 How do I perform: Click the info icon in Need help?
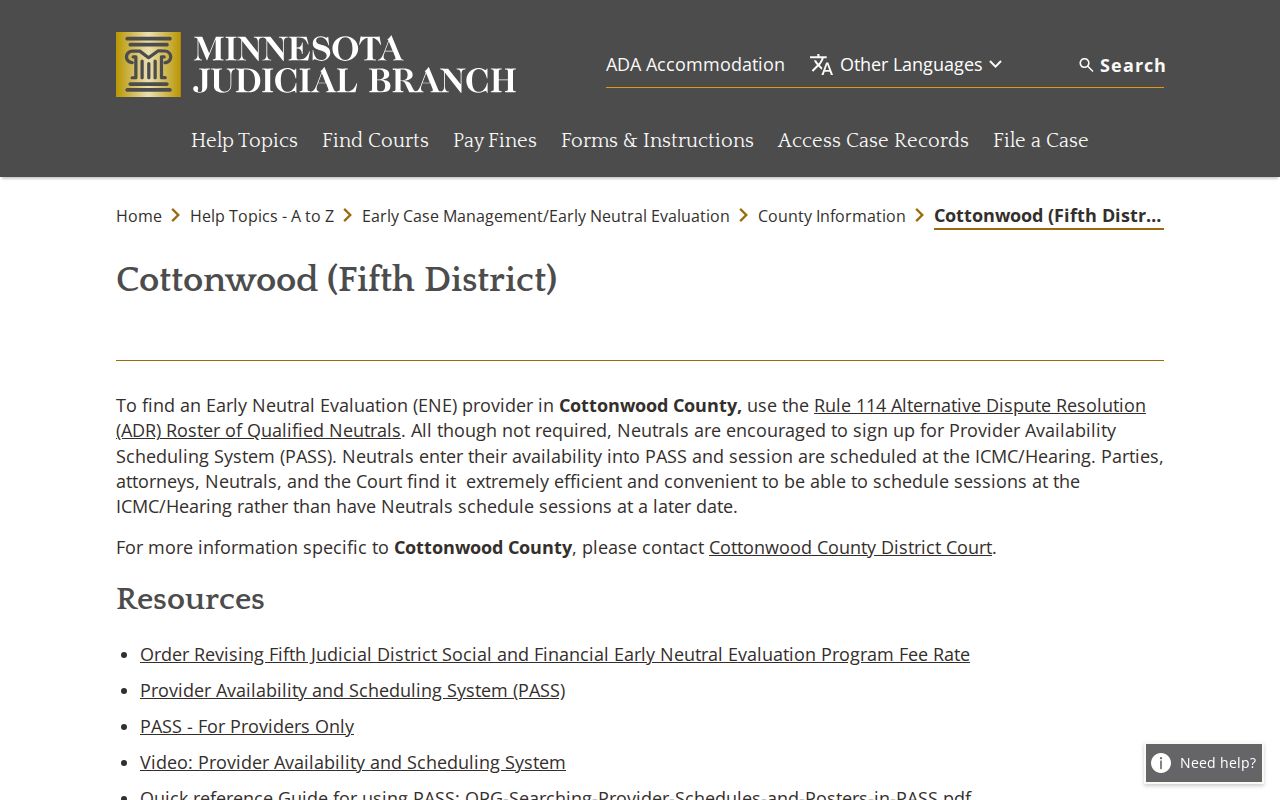[1161, 763]
